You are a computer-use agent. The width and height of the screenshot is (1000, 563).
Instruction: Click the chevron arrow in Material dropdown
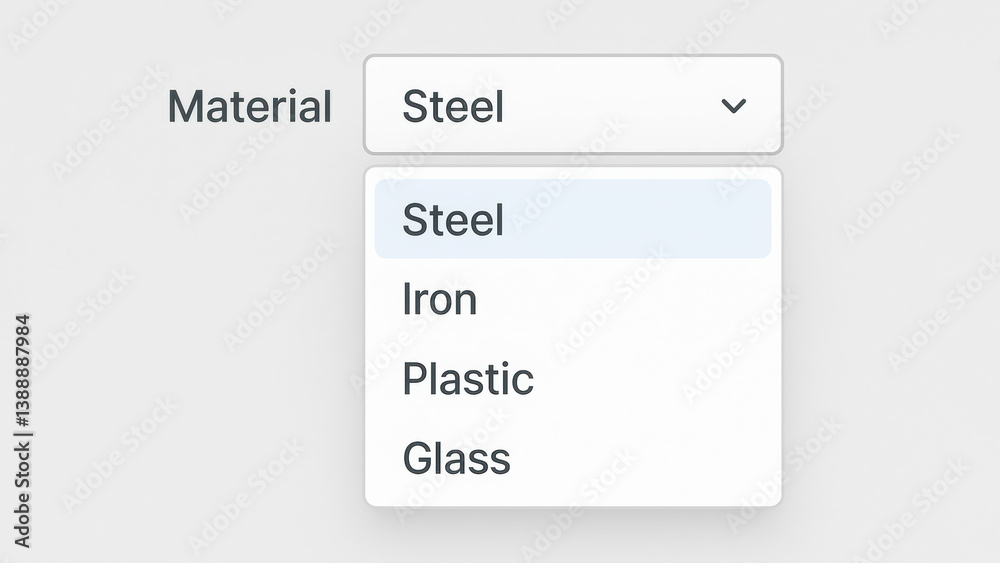click(x=733, y=105)
